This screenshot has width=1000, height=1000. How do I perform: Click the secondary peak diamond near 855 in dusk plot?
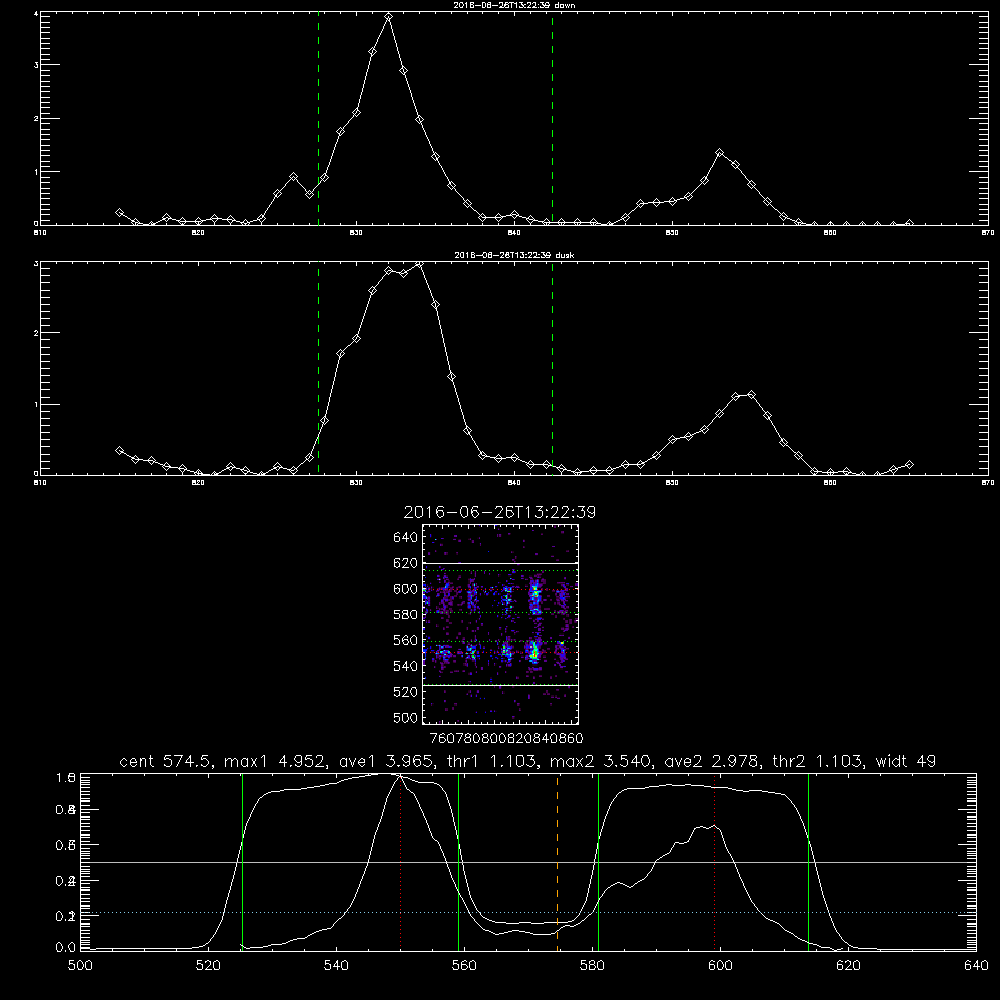tap(751, 395)
